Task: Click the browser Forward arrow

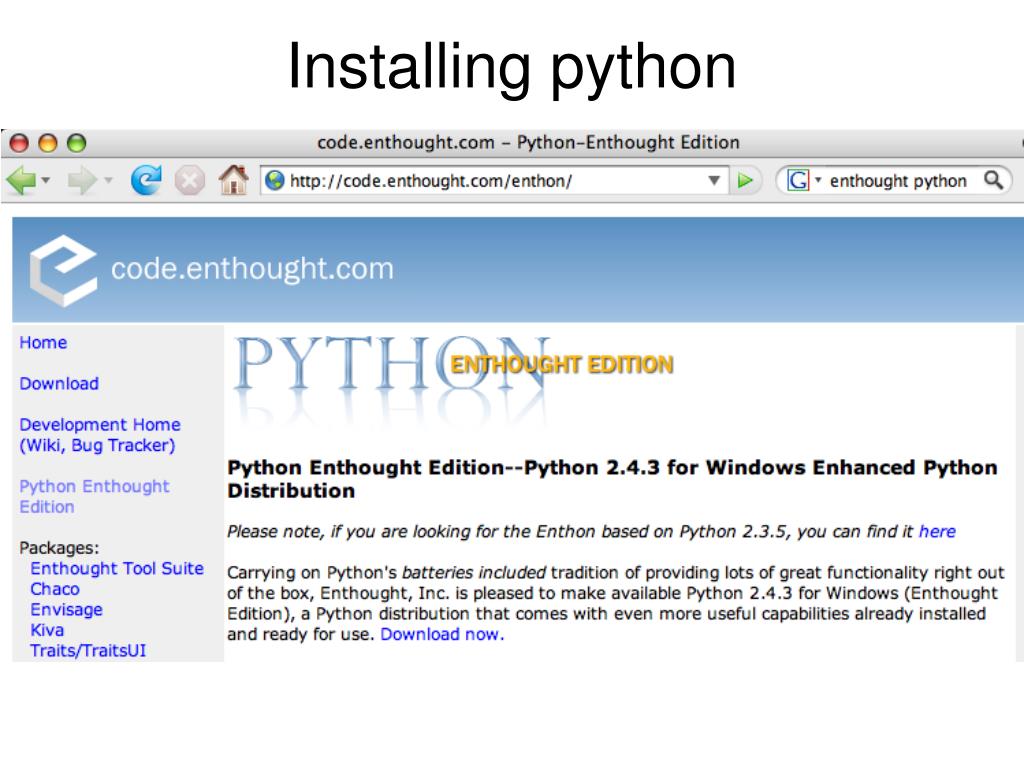Action: [82, 180]
